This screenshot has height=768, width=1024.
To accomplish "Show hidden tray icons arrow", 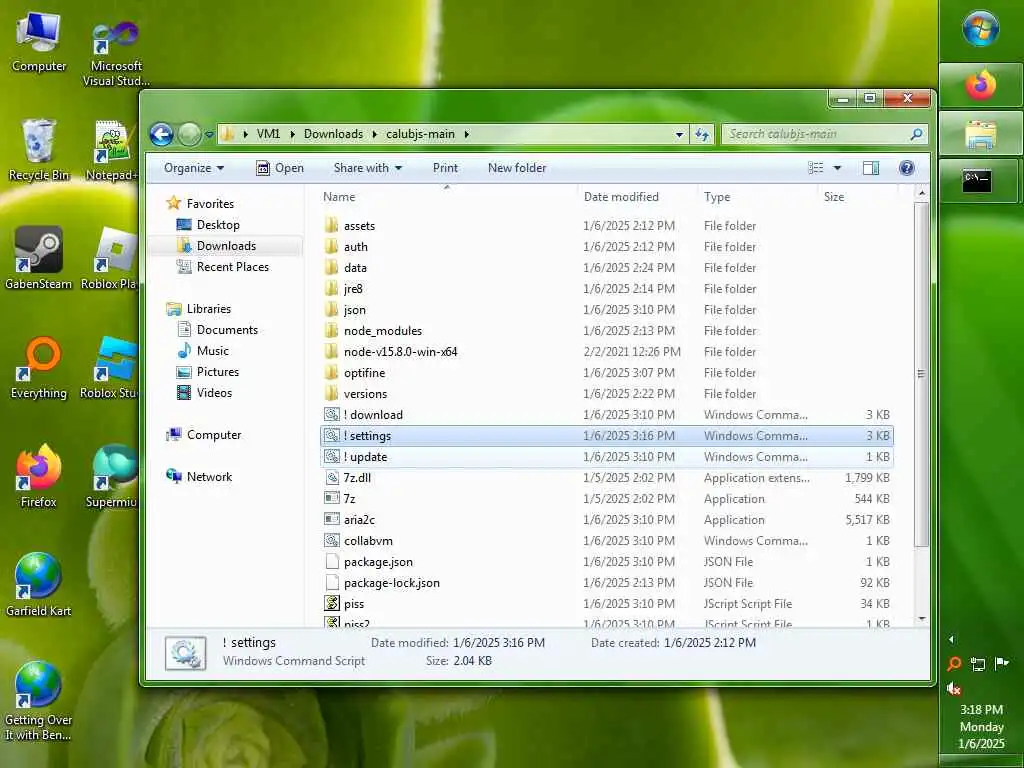I will pos(951,639).
